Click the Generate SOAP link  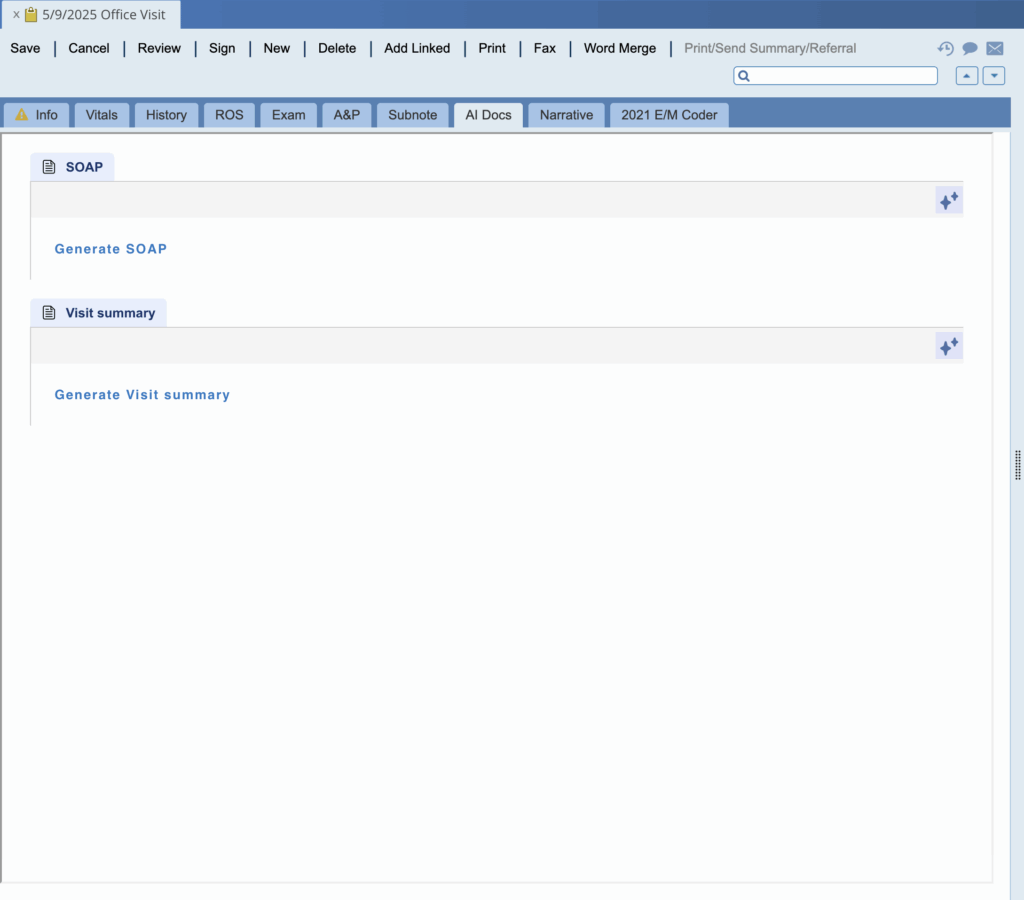tap(110, 249)
